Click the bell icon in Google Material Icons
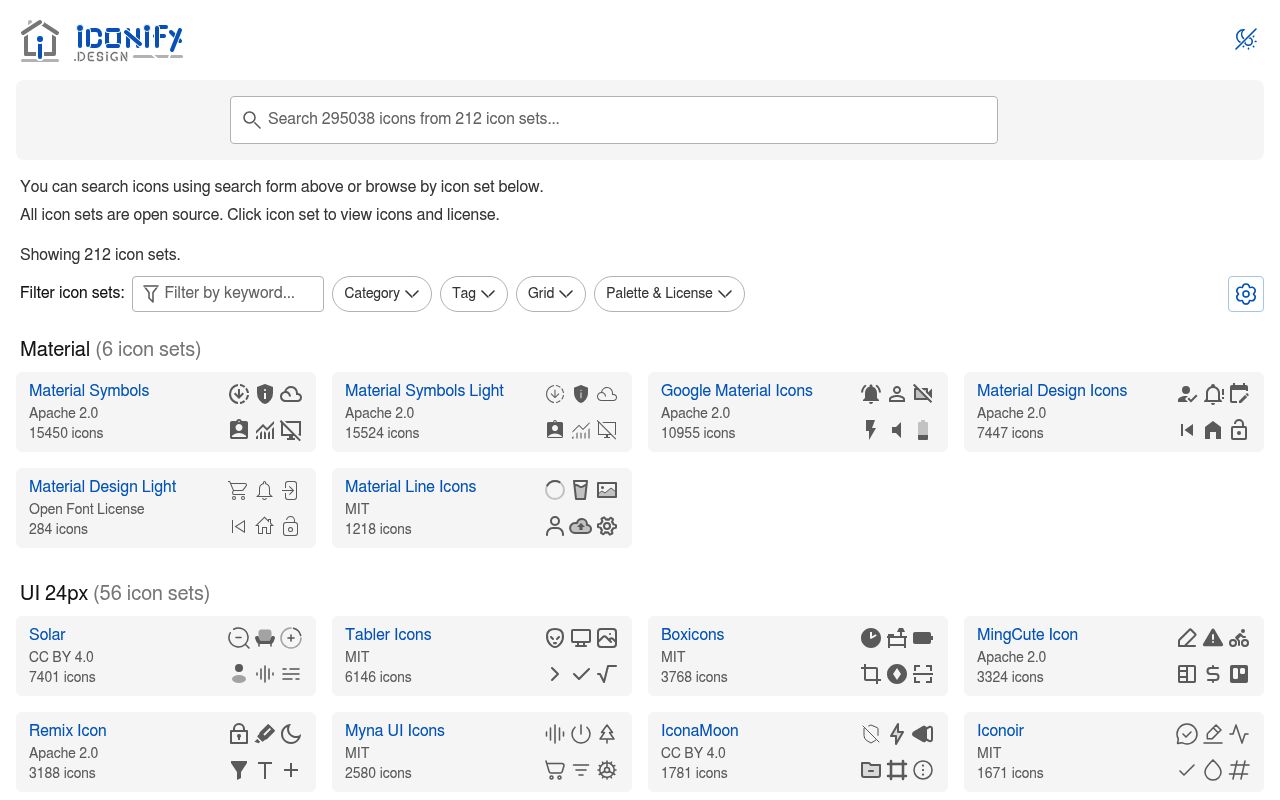Viewport: 1280px width, 800px height. tap(871, 394)
